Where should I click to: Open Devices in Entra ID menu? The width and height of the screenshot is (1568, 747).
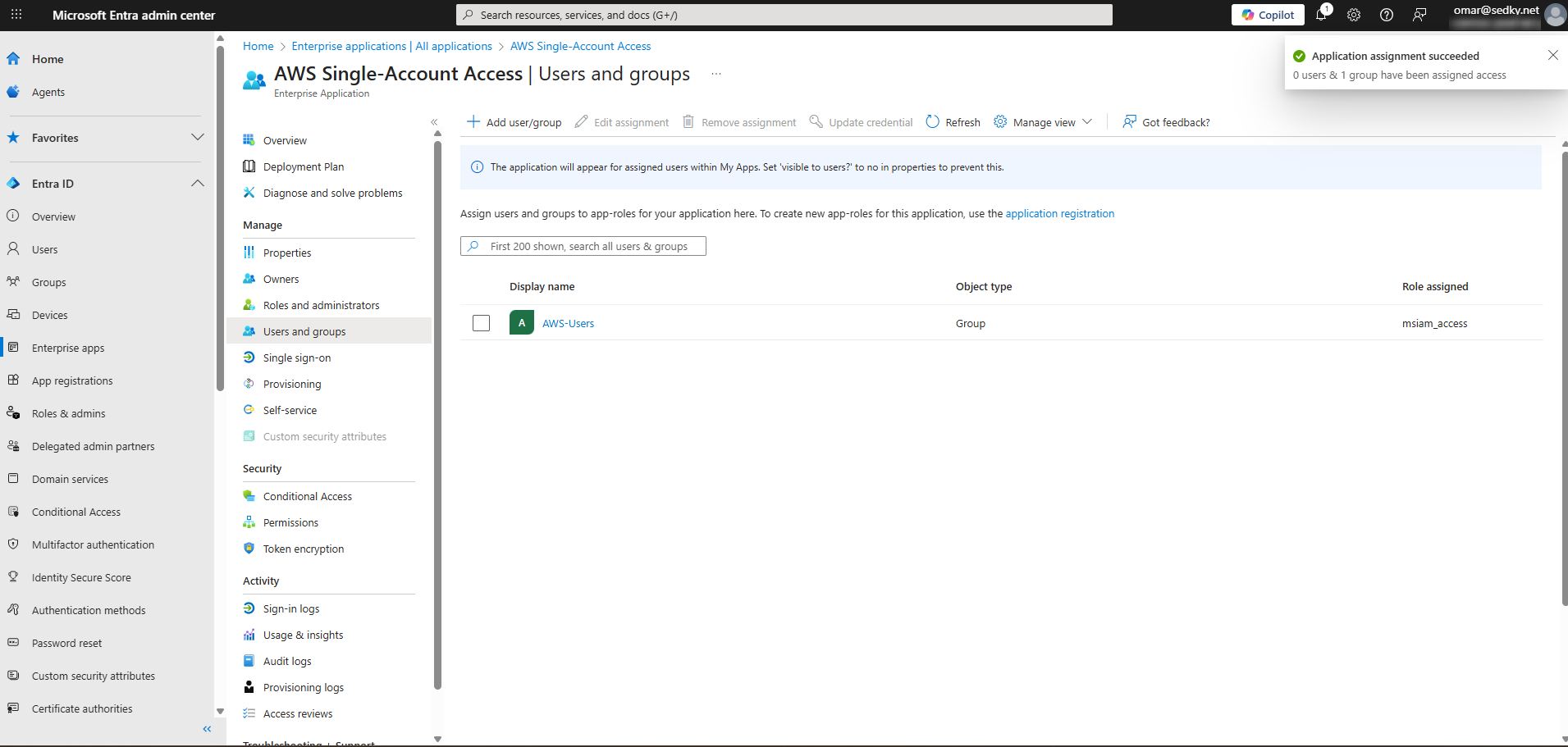point(49,315)
